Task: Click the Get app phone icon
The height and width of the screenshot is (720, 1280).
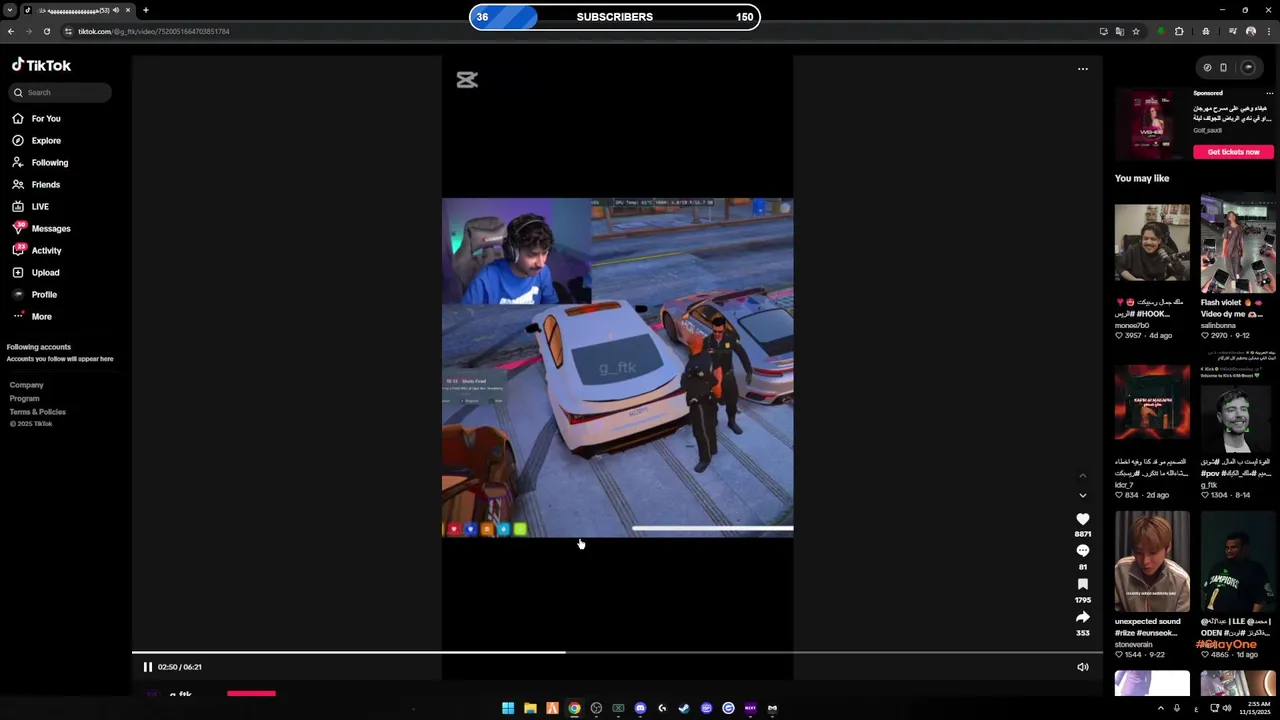Action: [1223, 67]
